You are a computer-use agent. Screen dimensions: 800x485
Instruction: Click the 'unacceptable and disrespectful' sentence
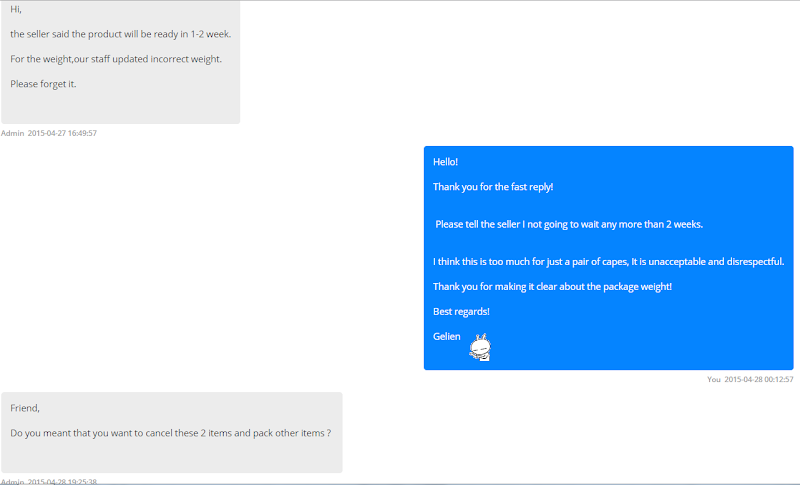click(608, 262)
